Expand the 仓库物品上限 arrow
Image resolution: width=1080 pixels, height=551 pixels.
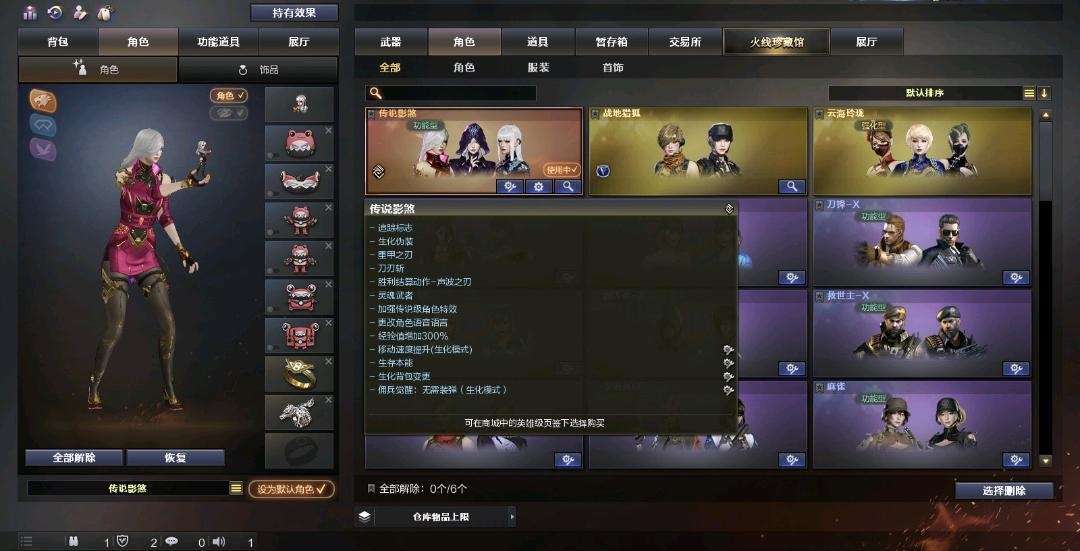pos(511,516)
